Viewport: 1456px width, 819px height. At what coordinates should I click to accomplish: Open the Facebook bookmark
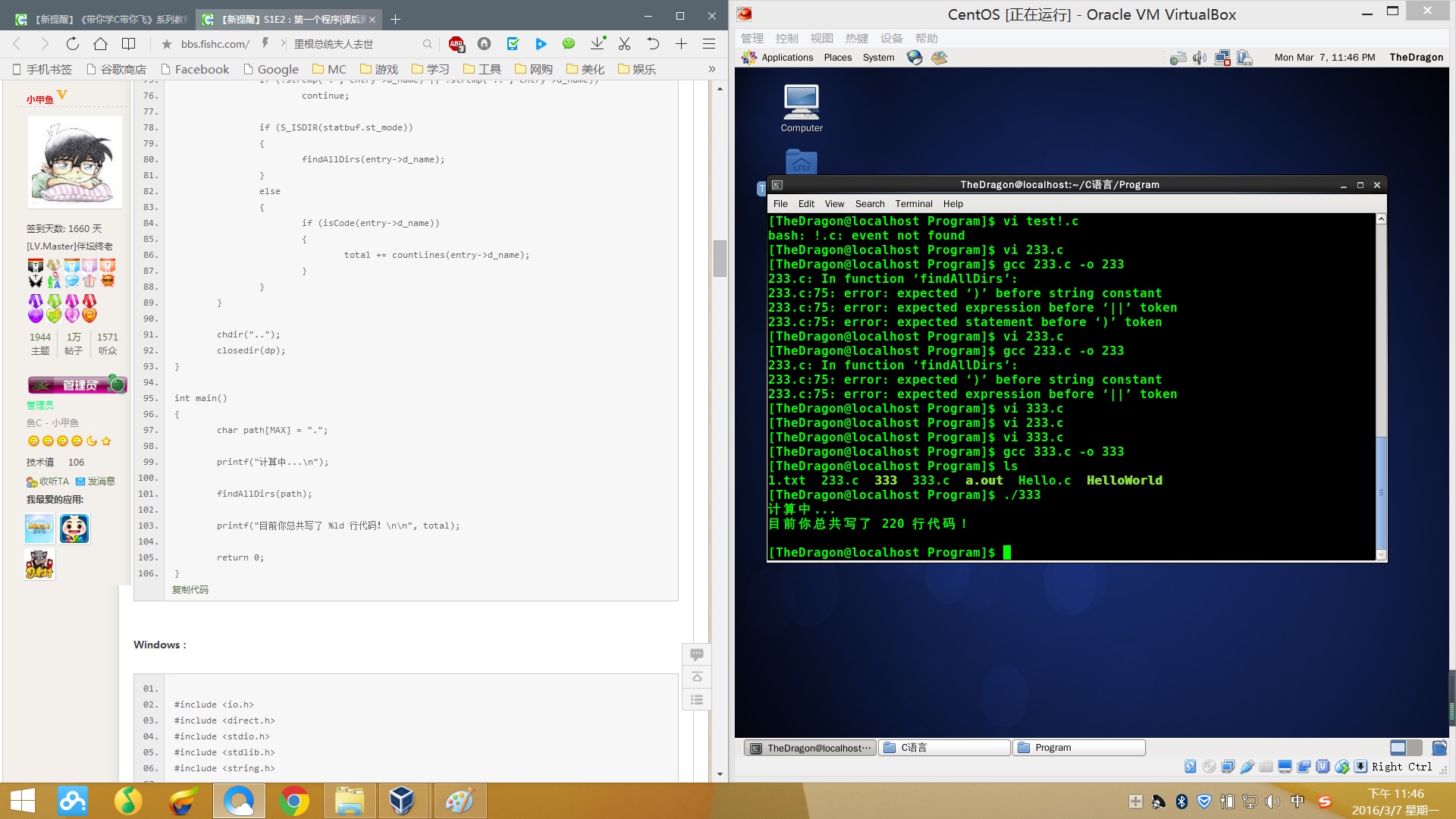(x=195, y=69)
